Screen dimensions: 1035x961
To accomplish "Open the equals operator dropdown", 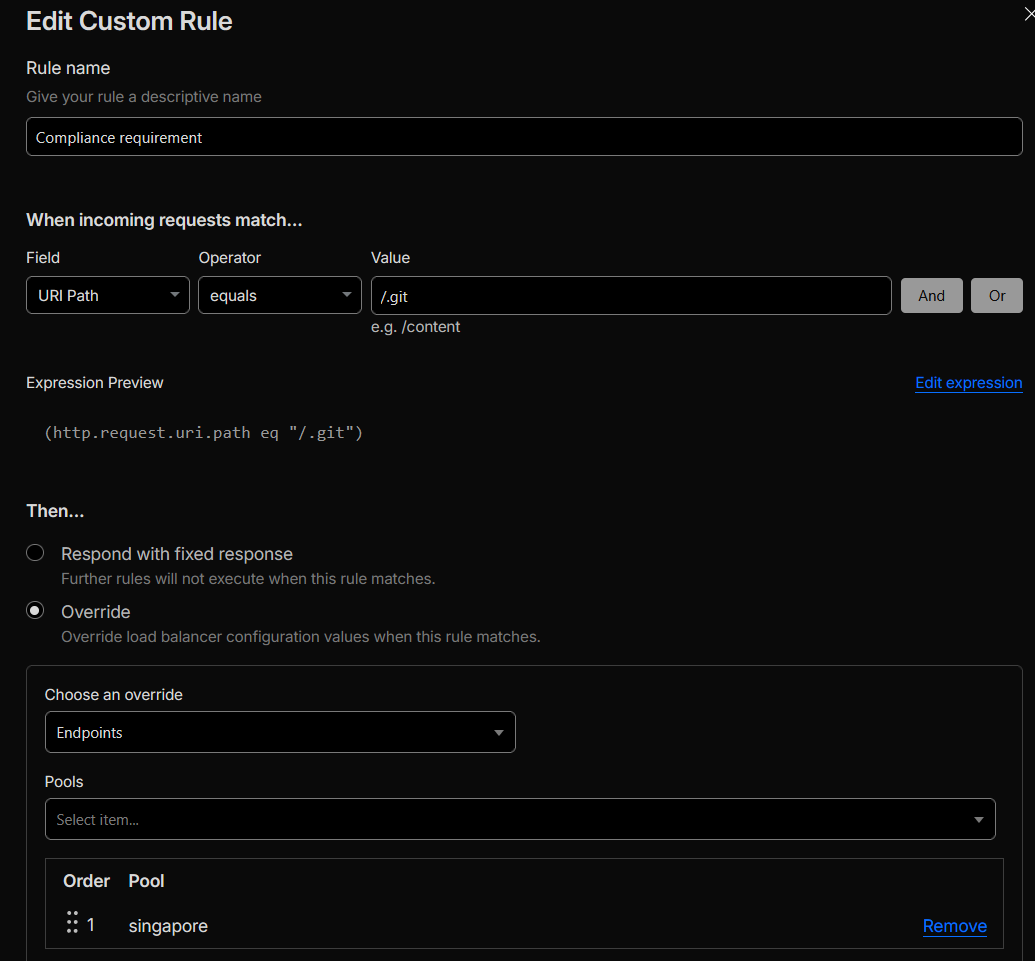I will tap(279, 295).
